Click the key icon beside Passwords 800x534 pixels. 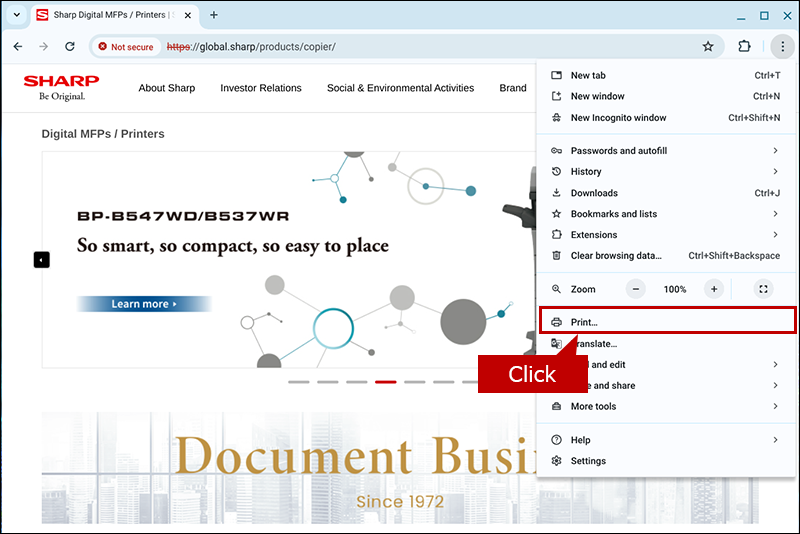point(556,150)
